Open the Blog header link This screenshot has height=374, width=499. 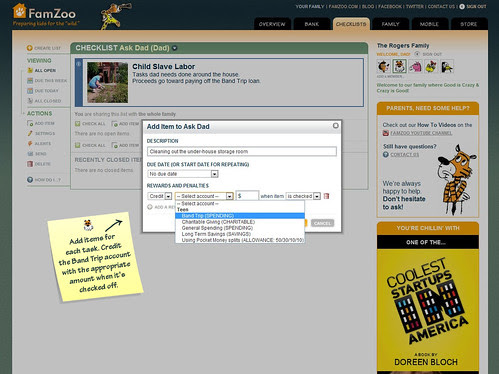[368, 6]
